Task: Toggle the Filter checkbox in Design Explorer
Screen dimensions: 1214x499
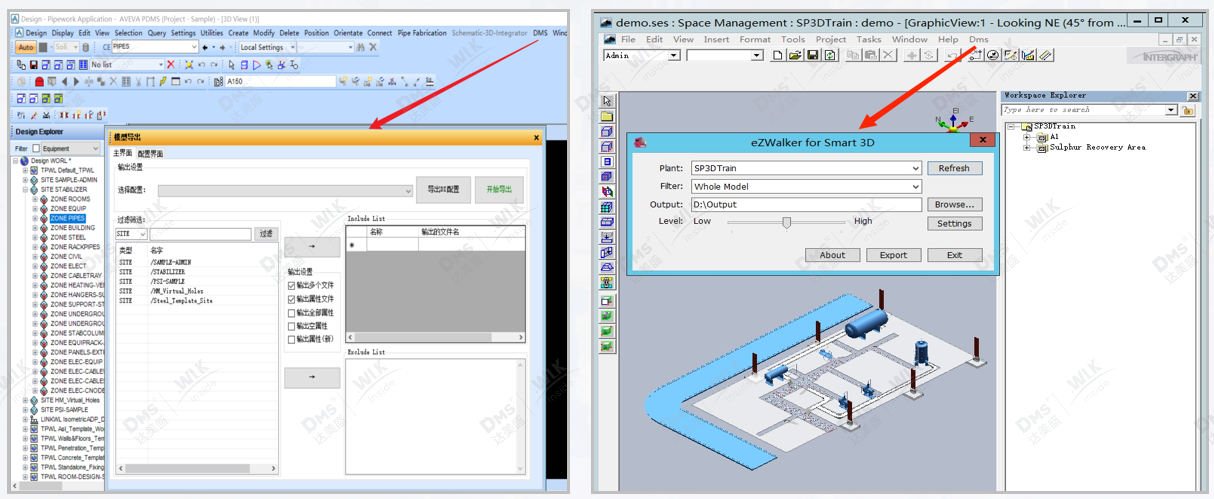Action: [37, 148]
